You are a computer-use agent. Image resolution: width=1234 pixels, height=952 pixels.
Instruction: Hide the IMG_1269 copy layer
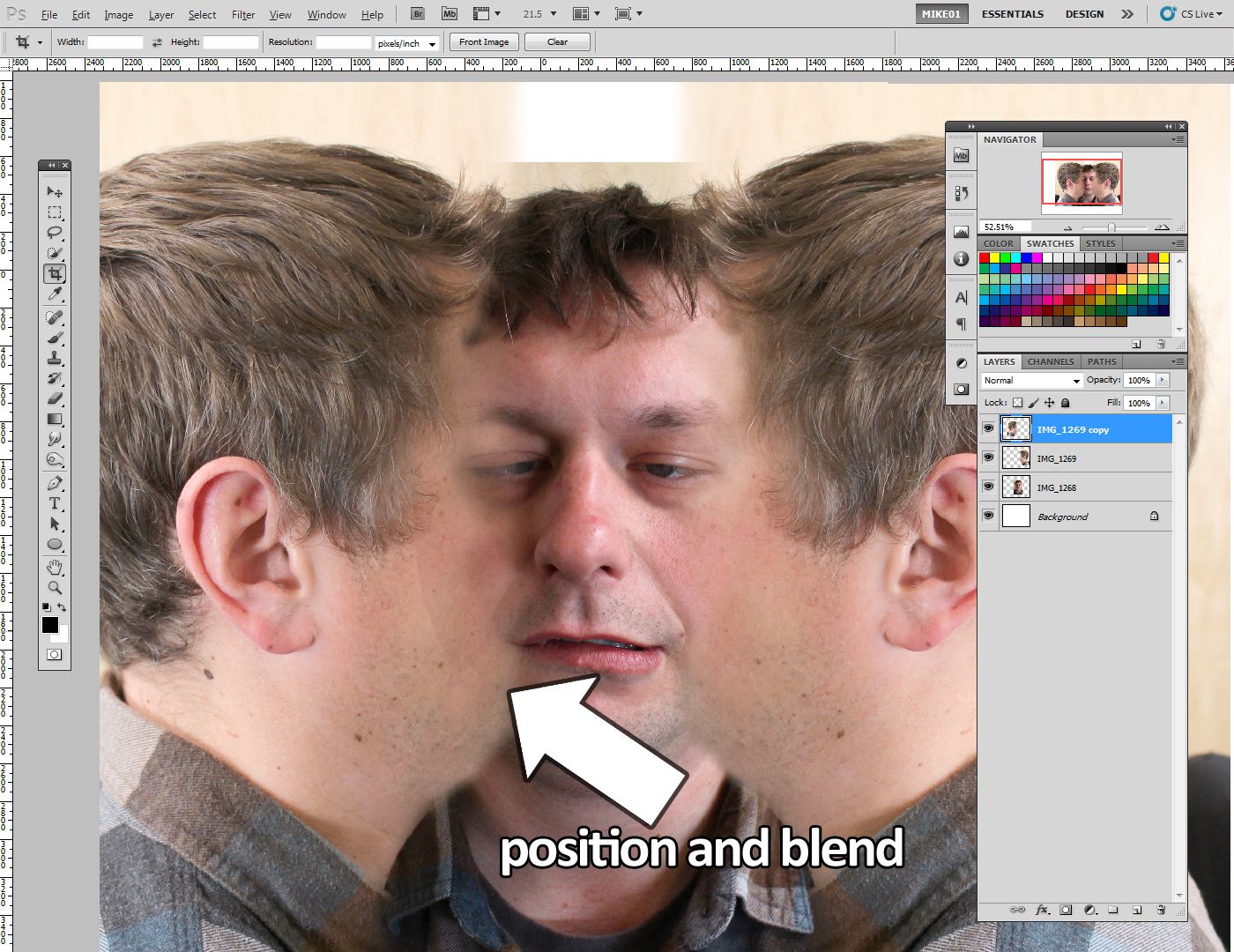(988, 428)
